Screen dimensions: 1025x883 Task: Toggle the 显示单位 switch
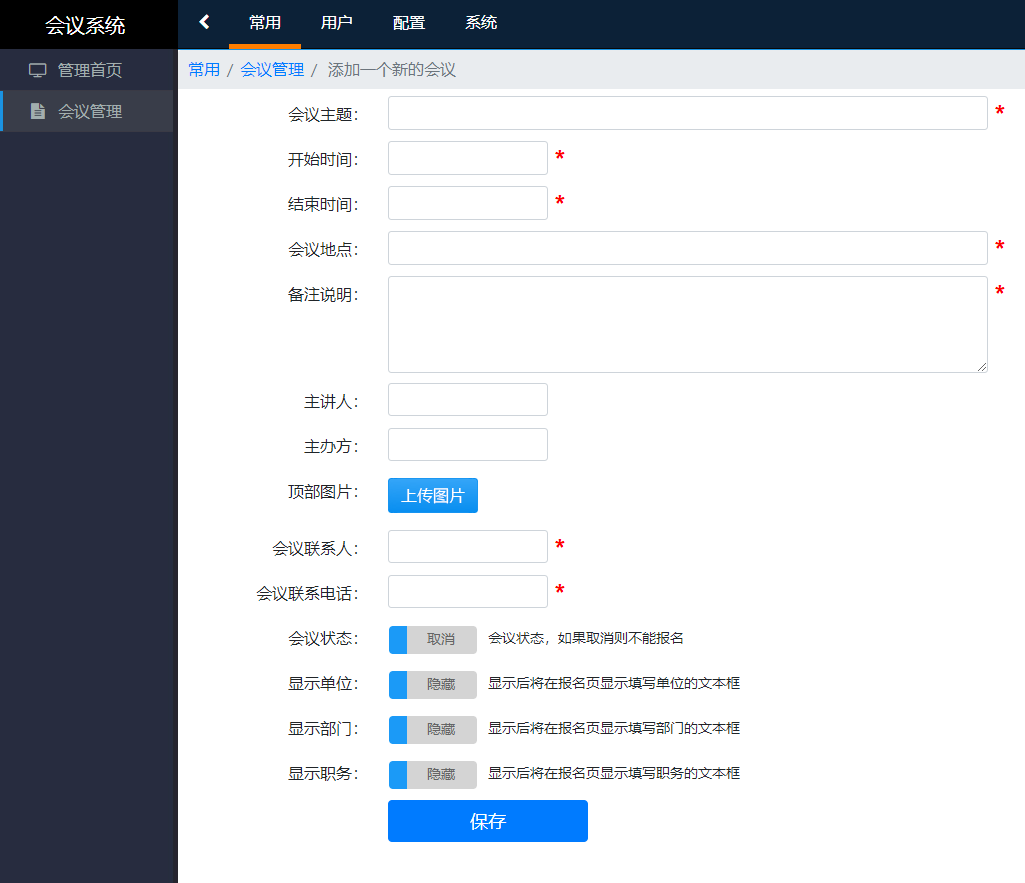point(432,685)
